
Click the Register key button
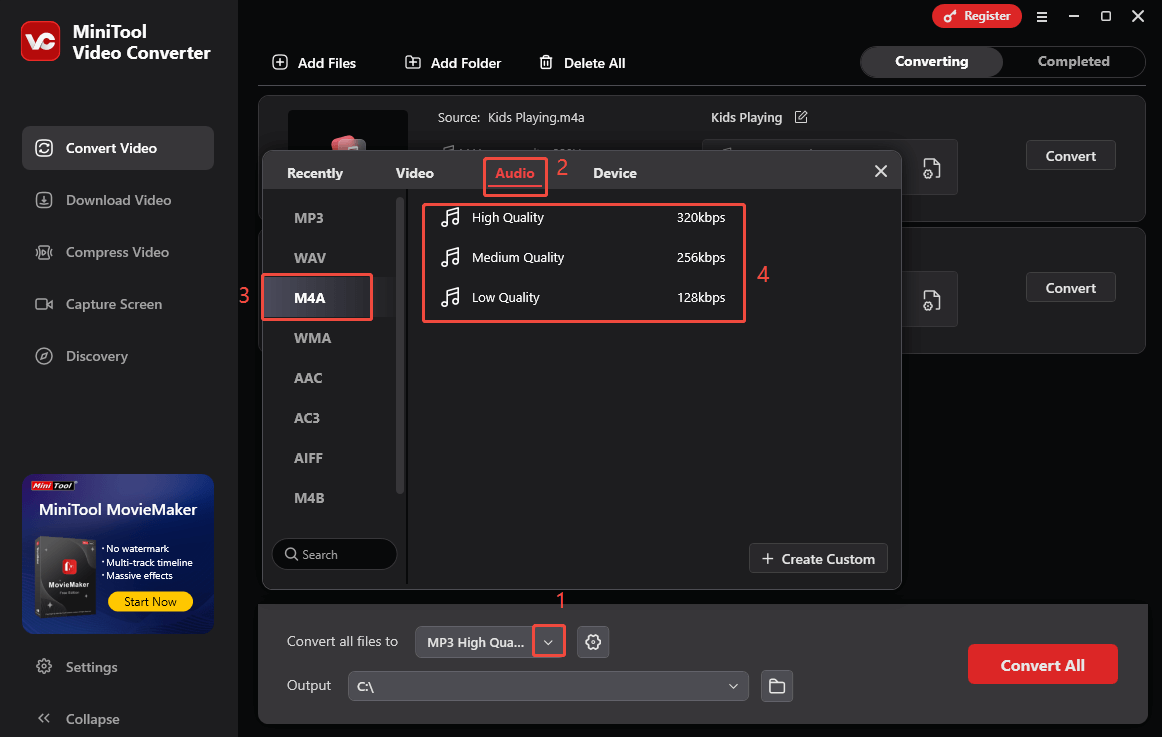coord(977,16)
